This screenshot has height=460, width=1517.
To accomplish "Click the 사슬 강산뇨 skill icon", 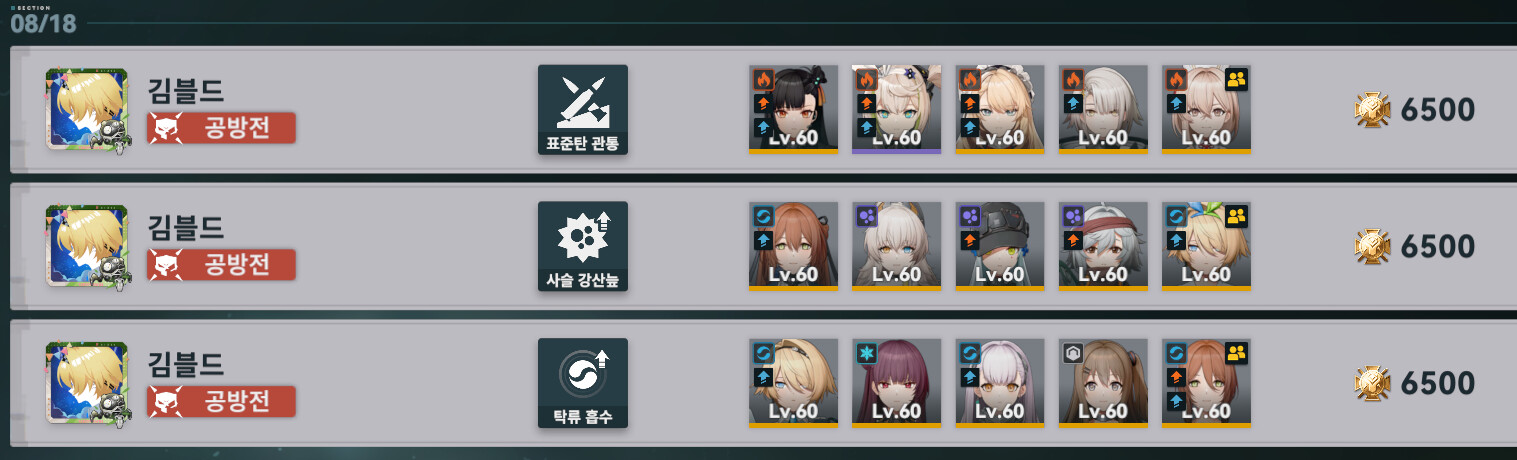I will [583, 246].
